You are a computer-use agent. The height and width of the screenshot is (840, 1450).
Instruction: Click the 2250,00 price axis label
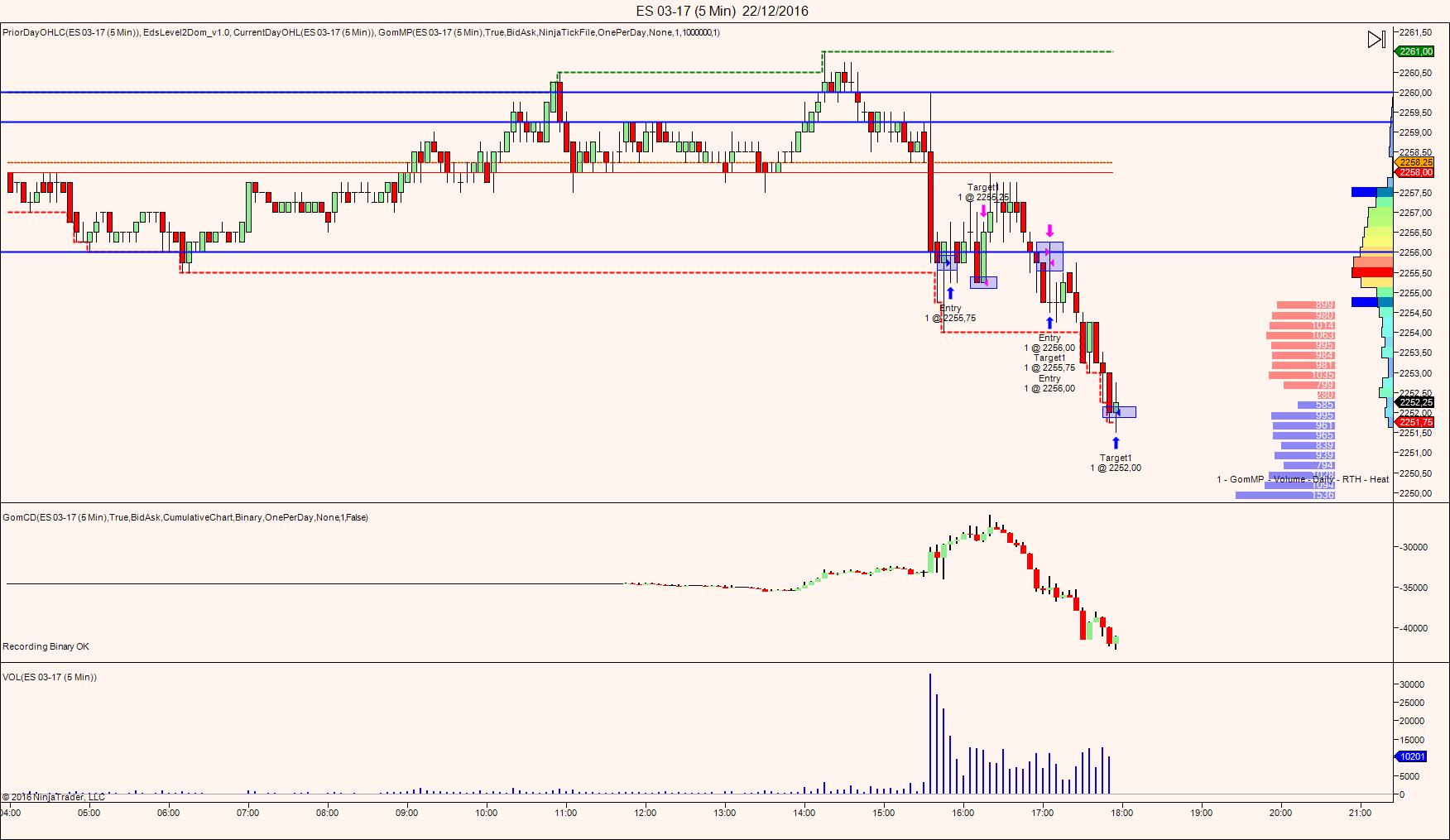(x=1415, y=493)
